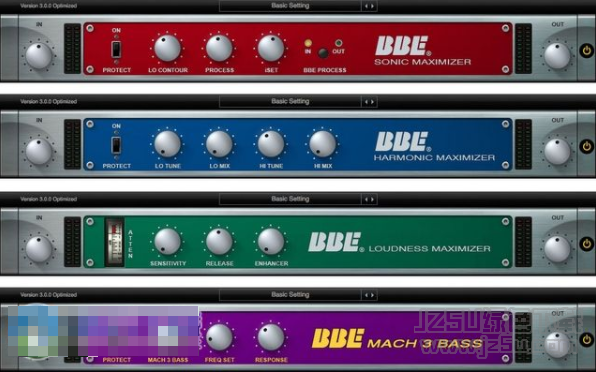
Task: Click the ENHANCER knob
Action: (271, 241)
